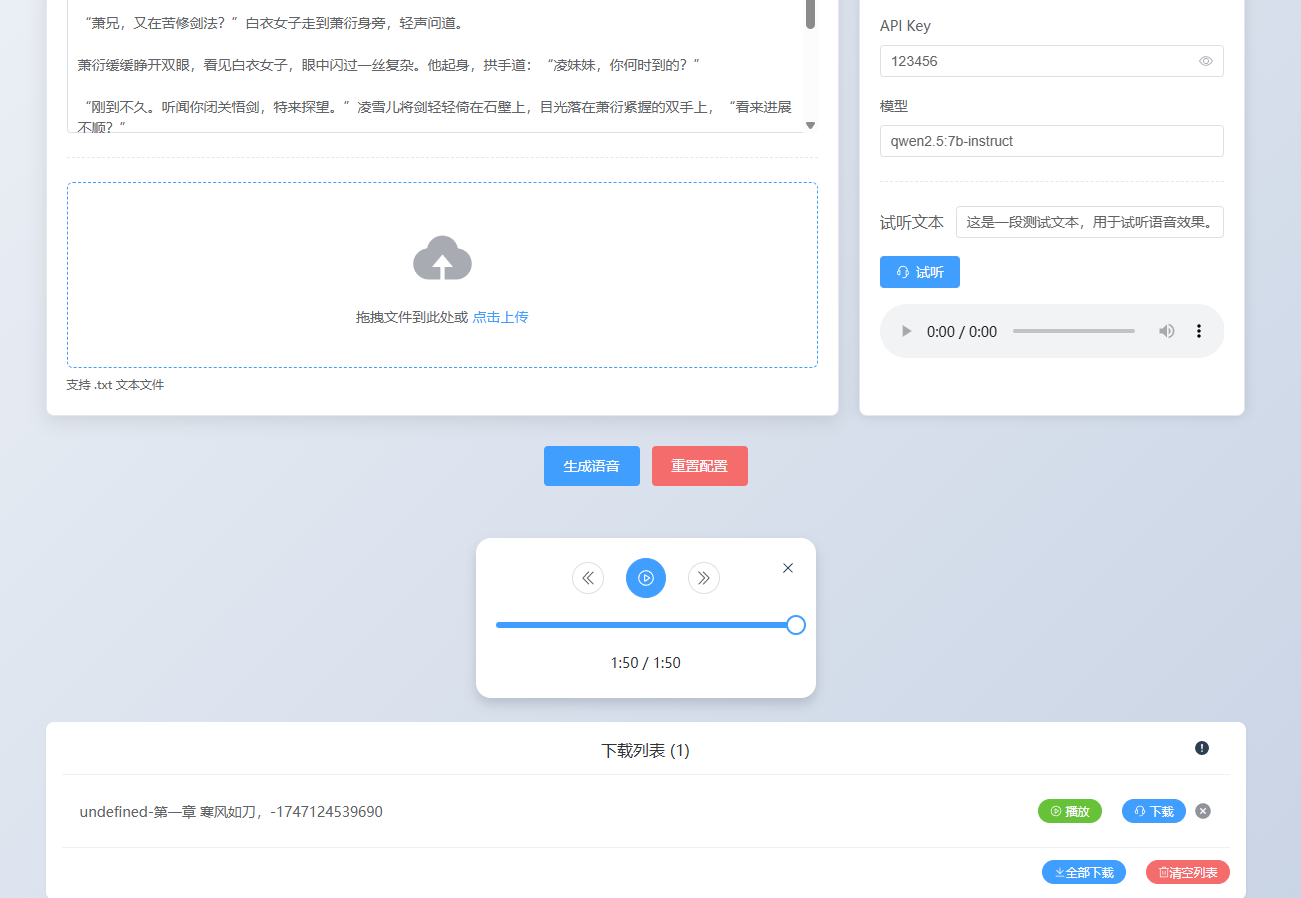Remove 第一章 寒风如刀 item from list
Screen dimensions: 1301x898
point(1203,811)
